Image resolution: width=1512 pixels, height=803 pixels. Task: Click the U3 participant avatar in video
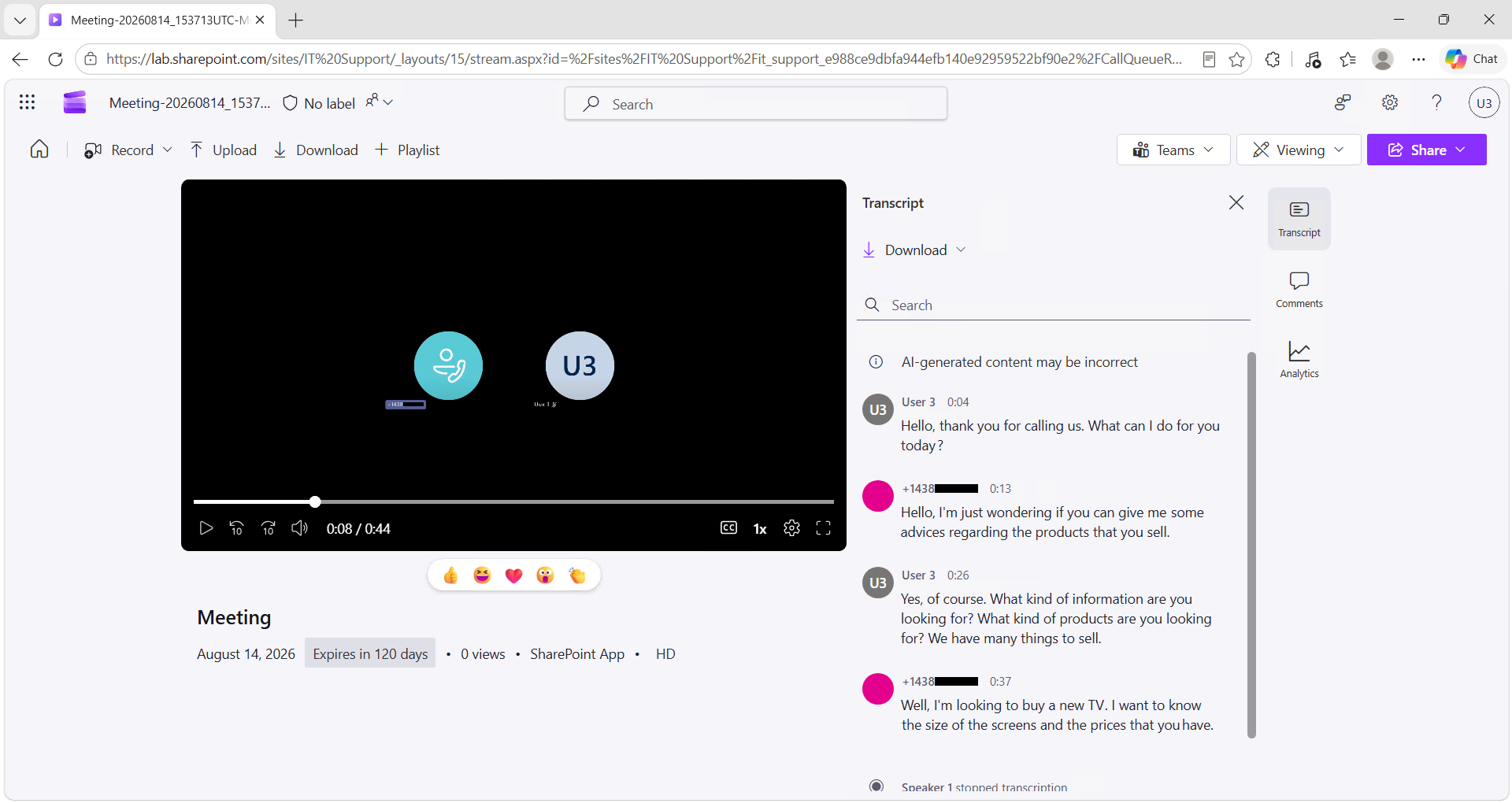[580, 365]
